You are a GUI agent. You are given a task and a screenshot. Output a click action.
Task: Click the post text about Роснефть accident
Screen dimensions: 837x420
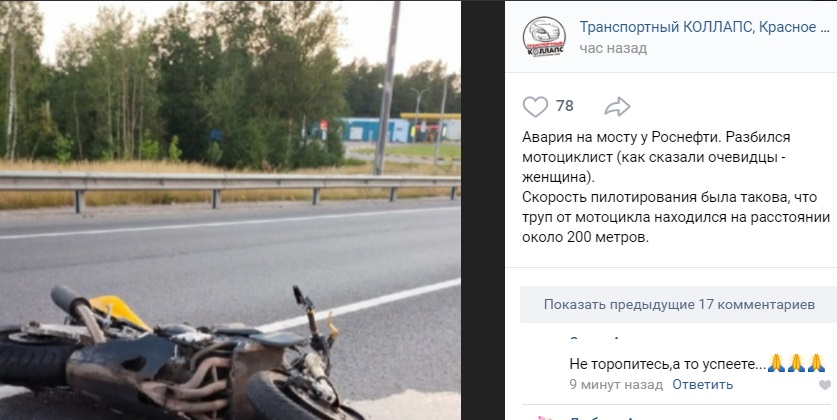click(676, 187)
